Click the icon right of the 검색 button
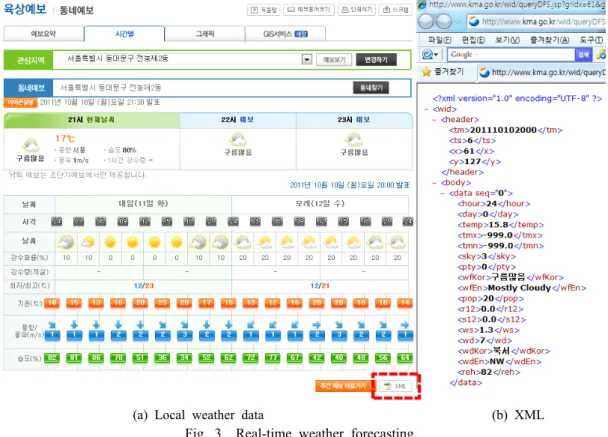Screen dimensions: 608x437 tap(601, 55)
